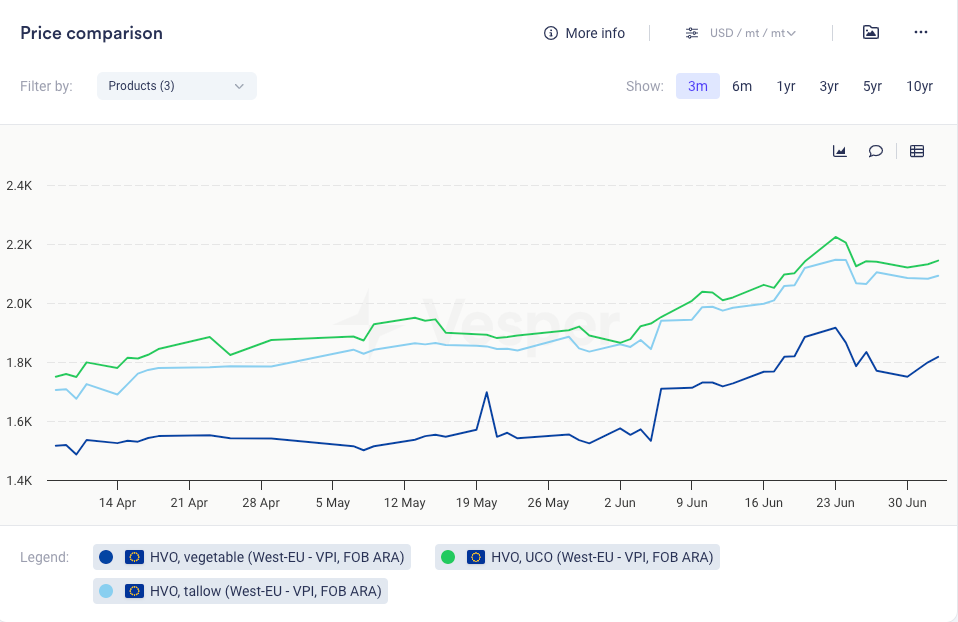The image size is (958, 622).
Task: Open the comments speech bubble icon
Action: point(876,151)
